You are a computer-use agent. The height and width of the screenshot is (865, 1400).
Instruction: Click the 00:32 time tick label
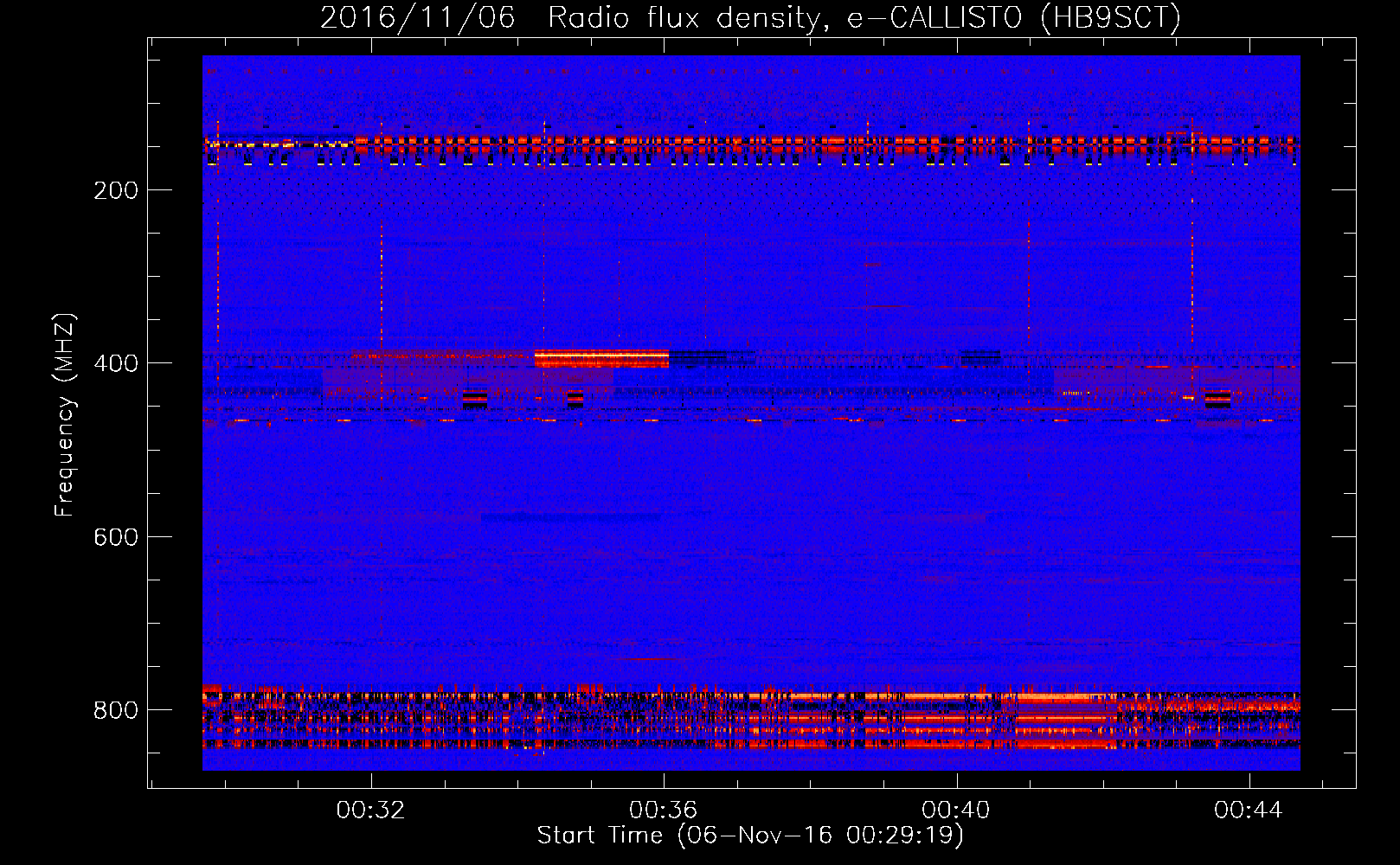coord(371,810)
